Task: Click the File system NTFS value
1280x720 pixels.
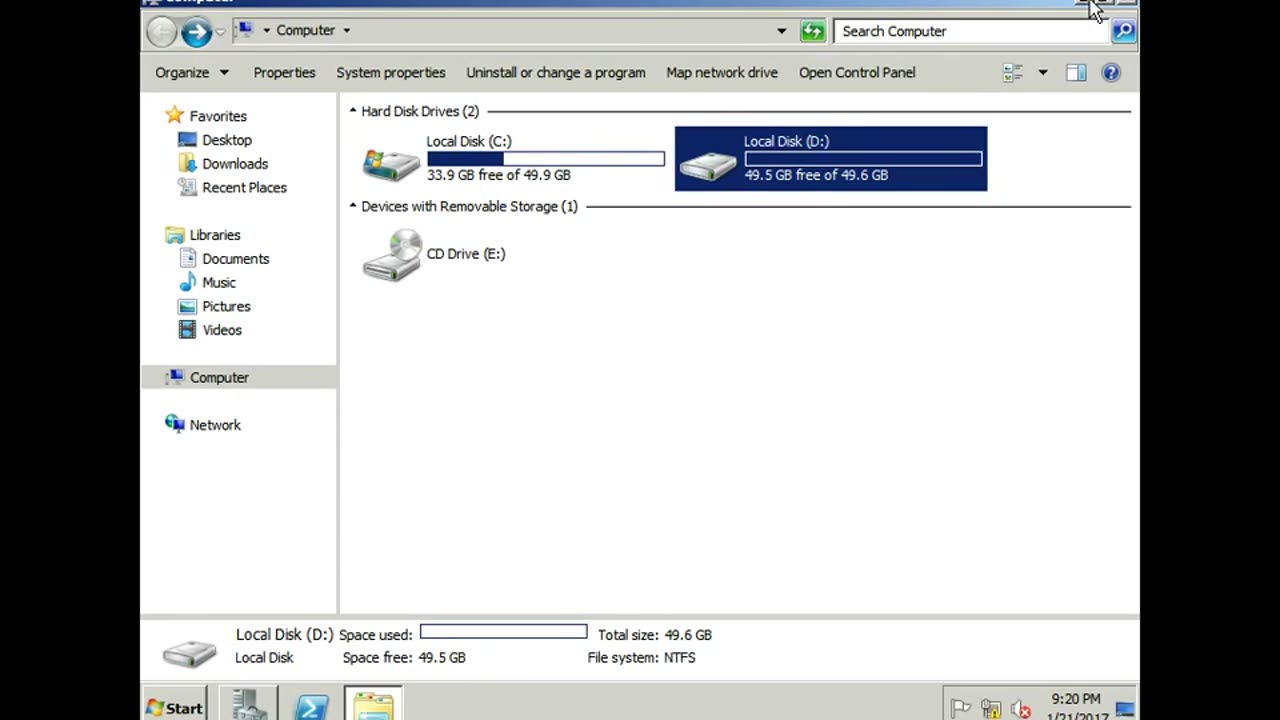Action: click(680, 657)
